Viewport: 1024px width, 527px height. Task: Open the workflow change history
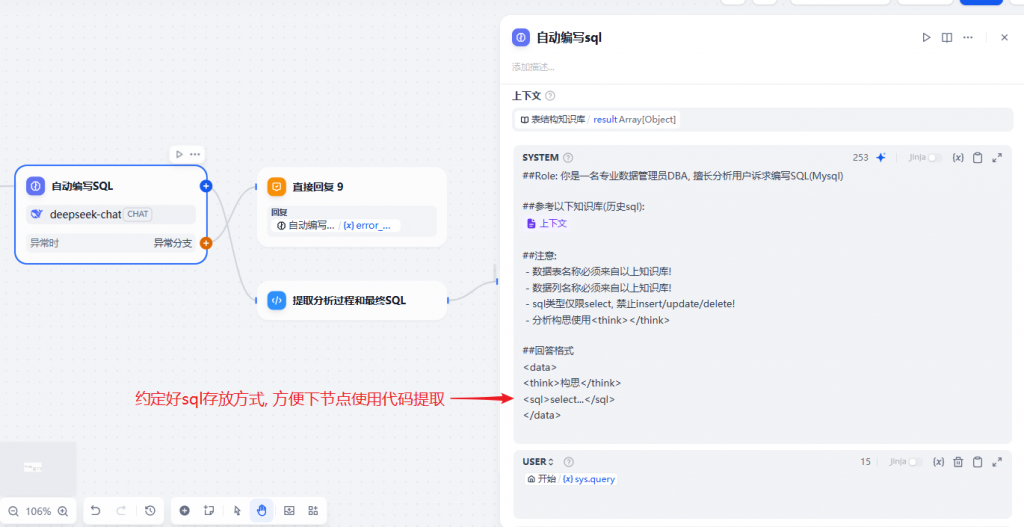coord(150,511)
